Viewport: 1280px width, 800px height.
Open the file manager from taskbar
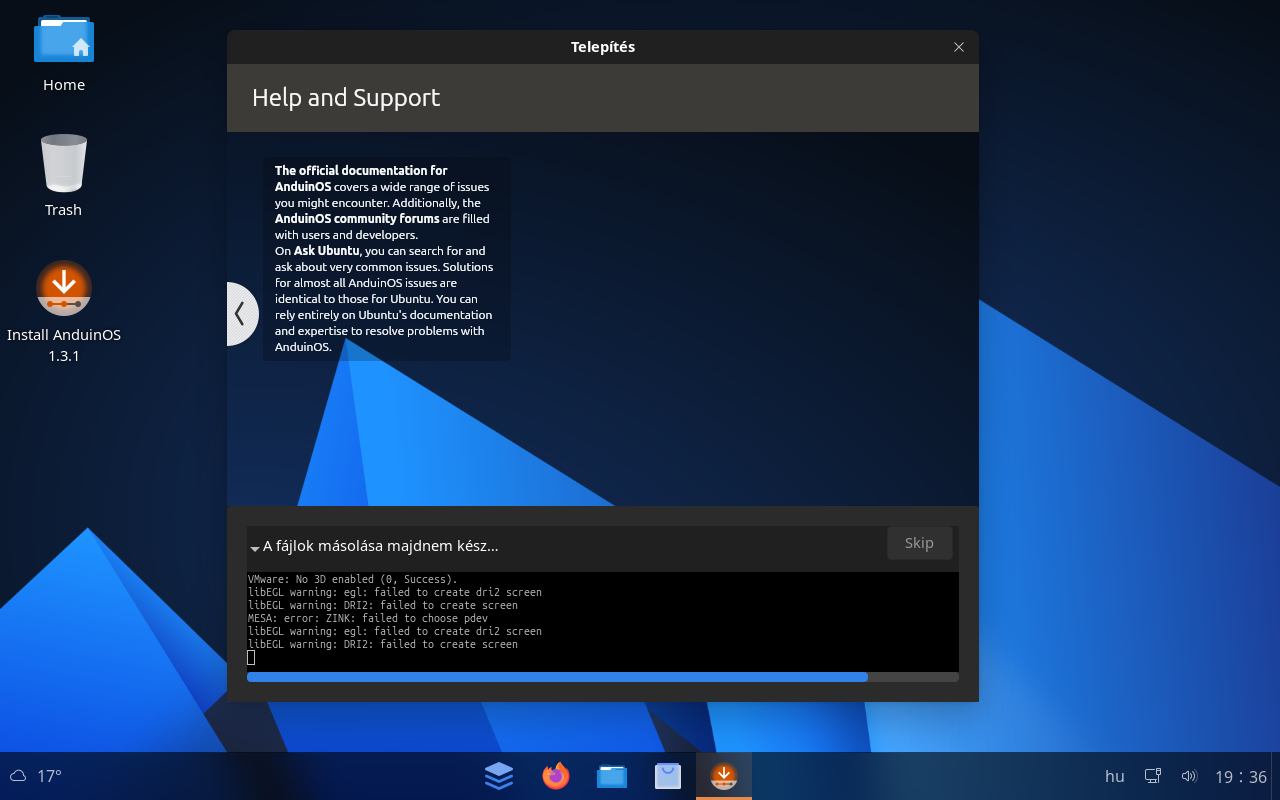[x=611, y=776]
